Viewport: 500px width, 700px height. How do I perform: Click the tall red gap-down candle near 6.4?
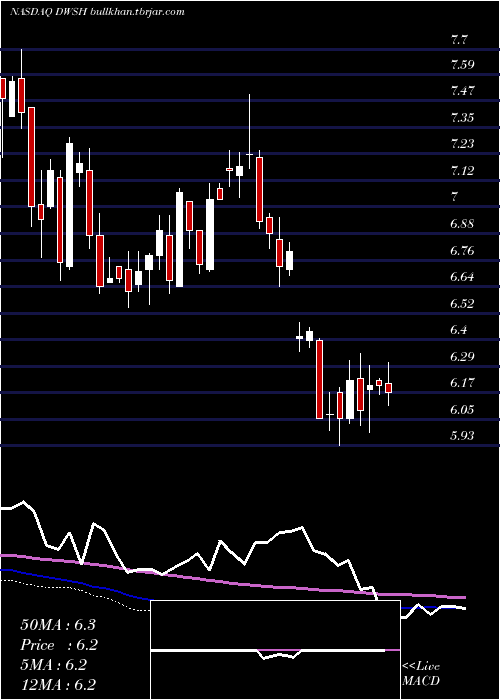tap(320, 379)
